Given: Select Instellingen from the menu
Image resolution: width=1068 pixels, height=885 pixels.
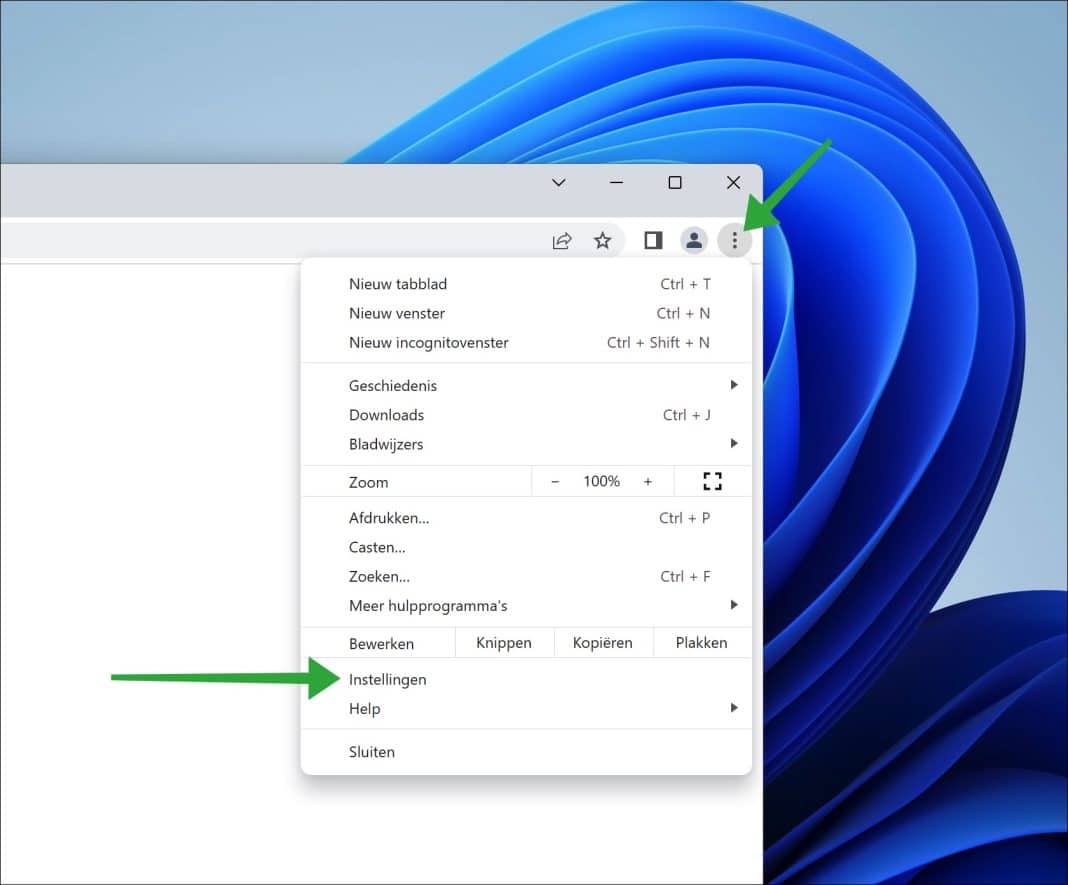Looking at the screenshot, I should pyautogui.click(x=387, y=679).
